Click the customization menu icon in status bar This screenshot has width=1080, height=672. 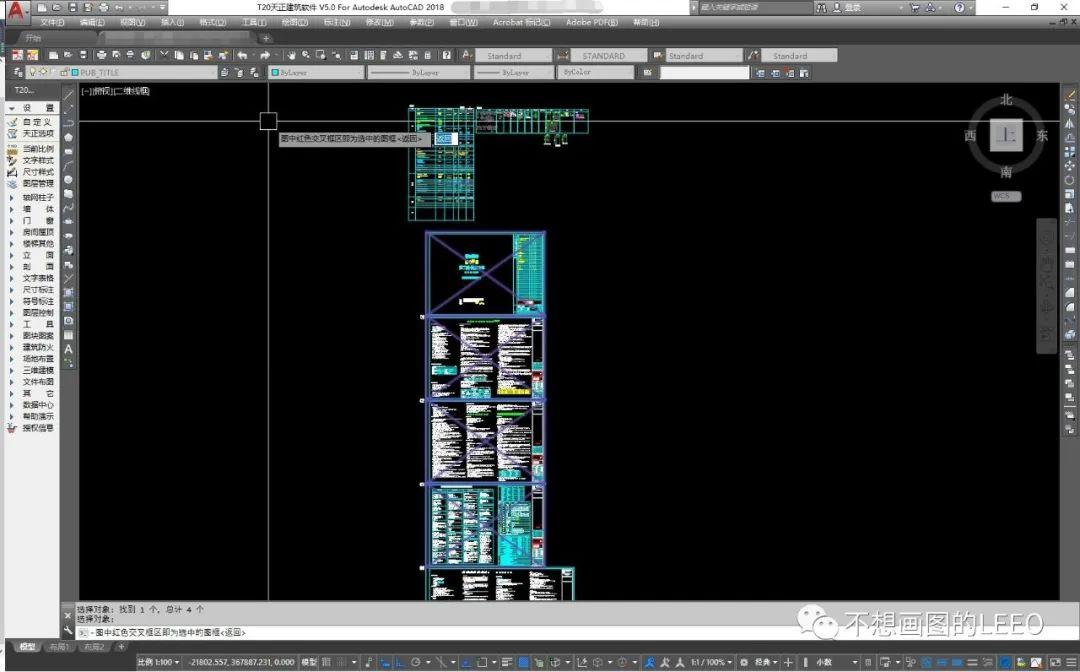(1072, 662)
